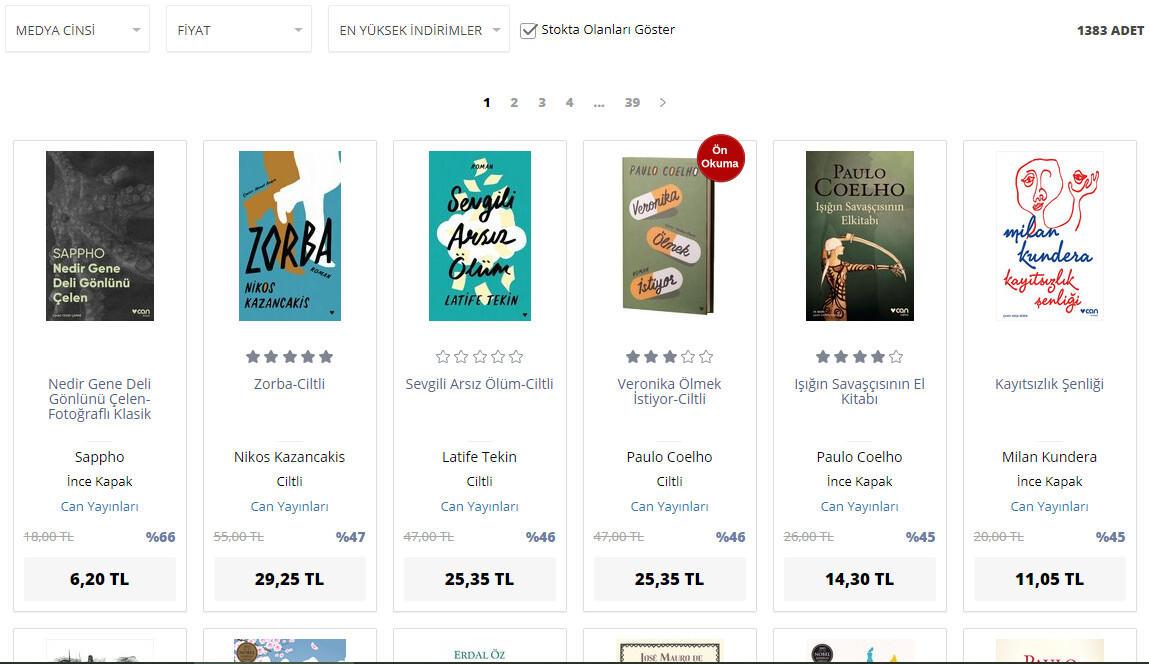Open the Medya Cinsi dropdown

[77, 30]
